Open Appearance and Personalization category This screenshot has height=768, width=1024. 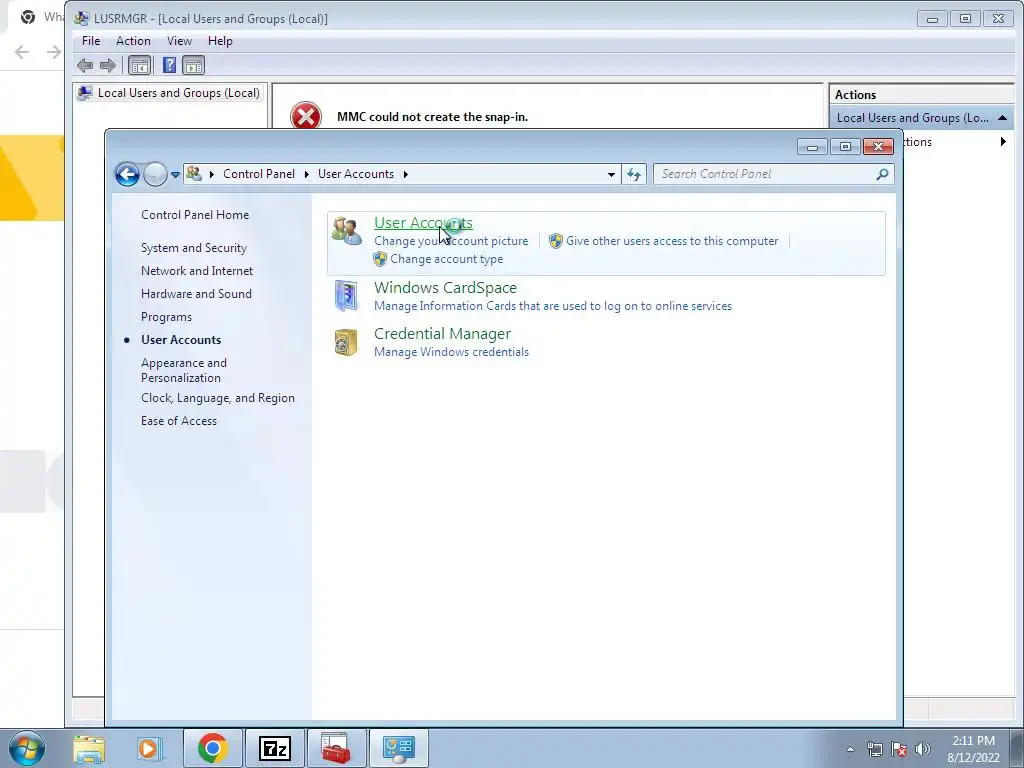click(x=184, y=370)
